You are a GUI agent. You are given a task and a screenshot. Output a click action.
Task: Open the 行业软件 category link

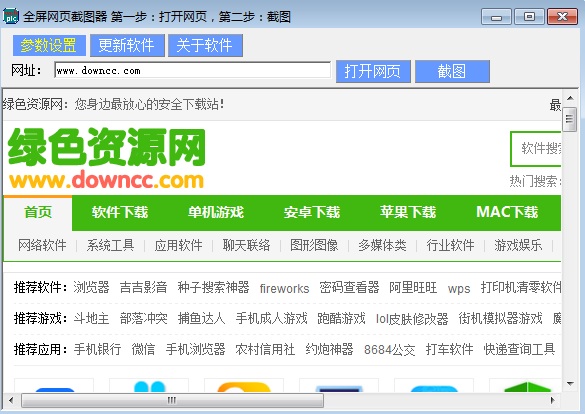[450, 245]
